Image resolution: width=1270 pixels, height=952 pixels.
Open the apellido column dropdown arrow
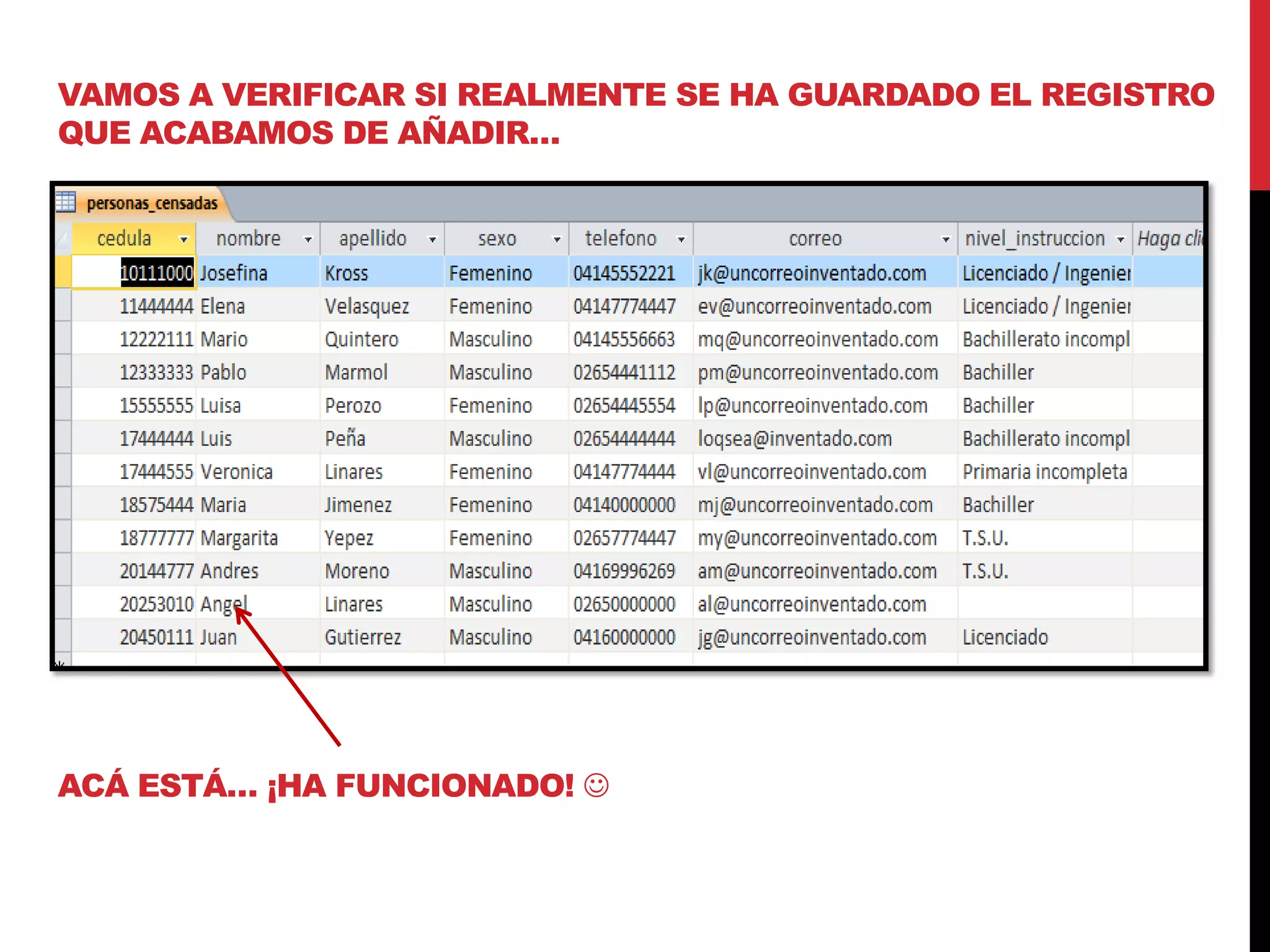click(432, 239)
